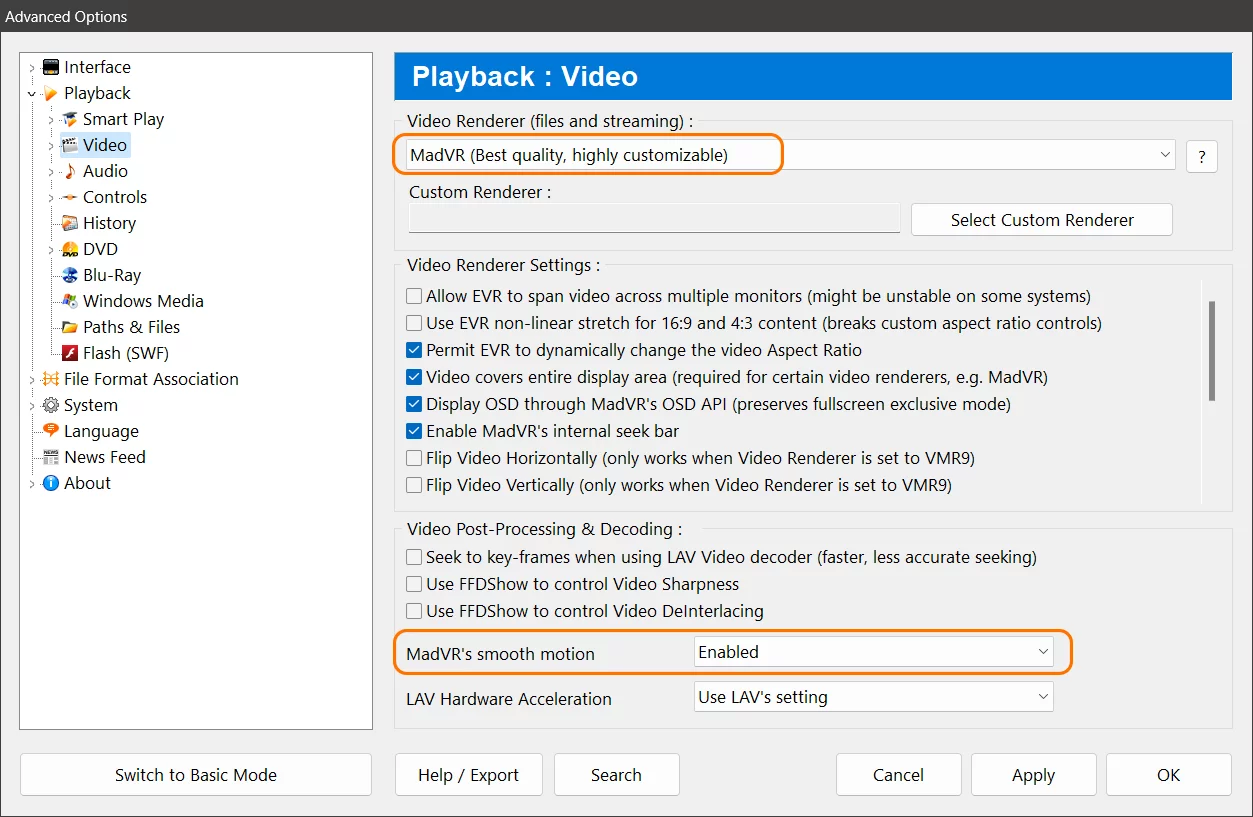Click the Interface tree icon
1253x817 pixels.
(51, 67)
